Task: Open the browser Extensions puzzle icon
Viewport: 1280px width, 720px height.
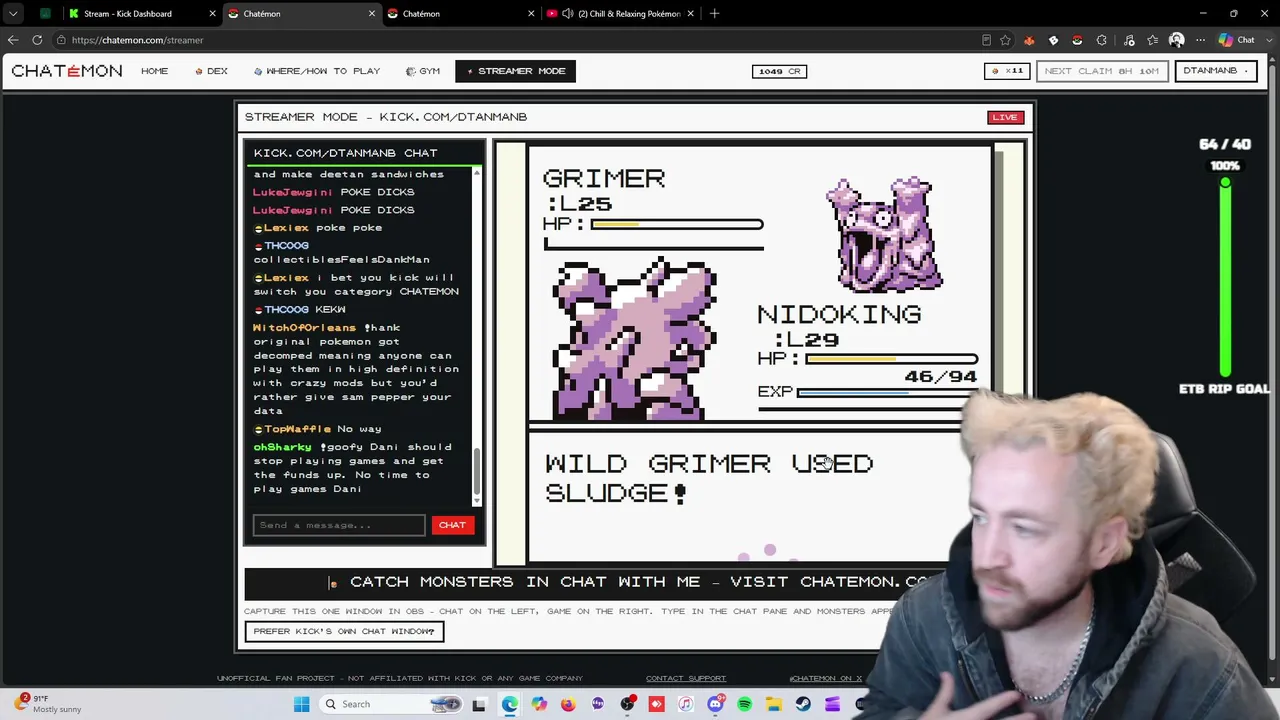Action: point(1101,40)
